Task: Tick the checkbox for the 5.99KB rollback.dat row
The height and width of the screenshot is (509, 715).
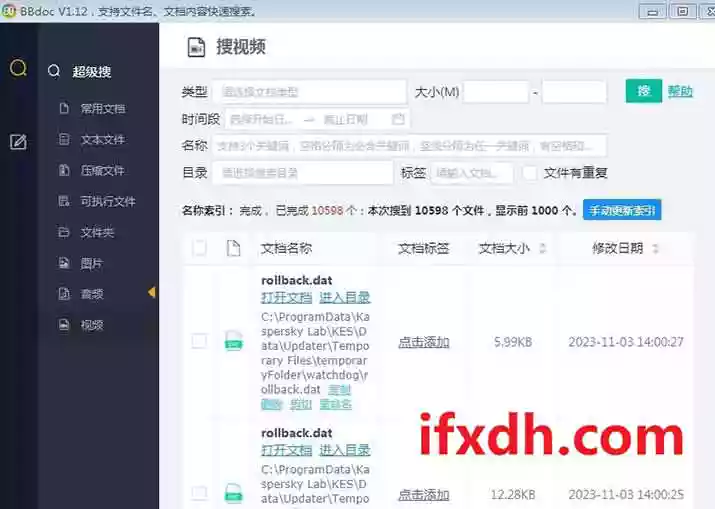Action: pos(199,341)
